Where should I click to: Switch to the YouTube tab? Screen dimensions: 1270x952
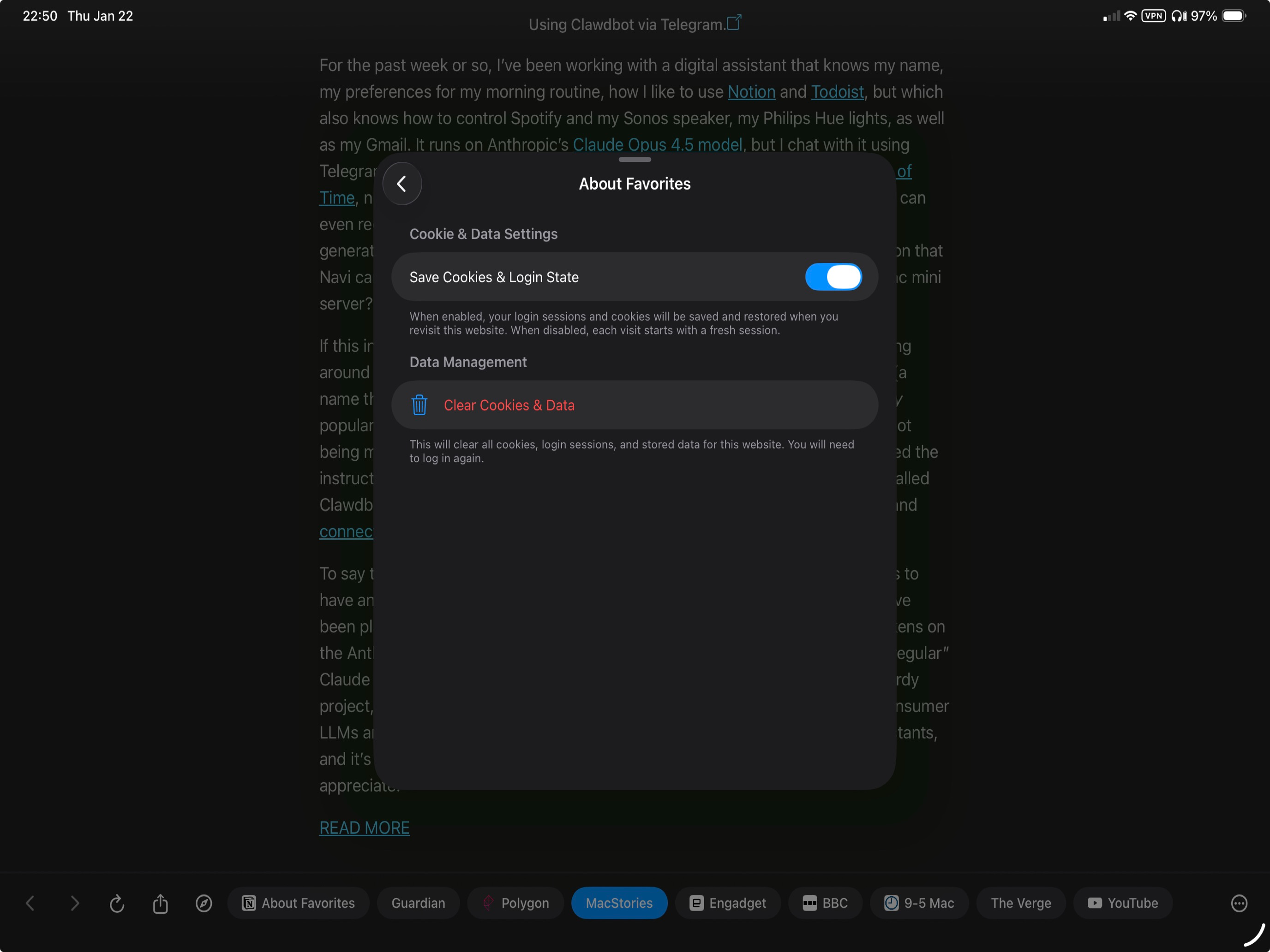coord(1122,903)
